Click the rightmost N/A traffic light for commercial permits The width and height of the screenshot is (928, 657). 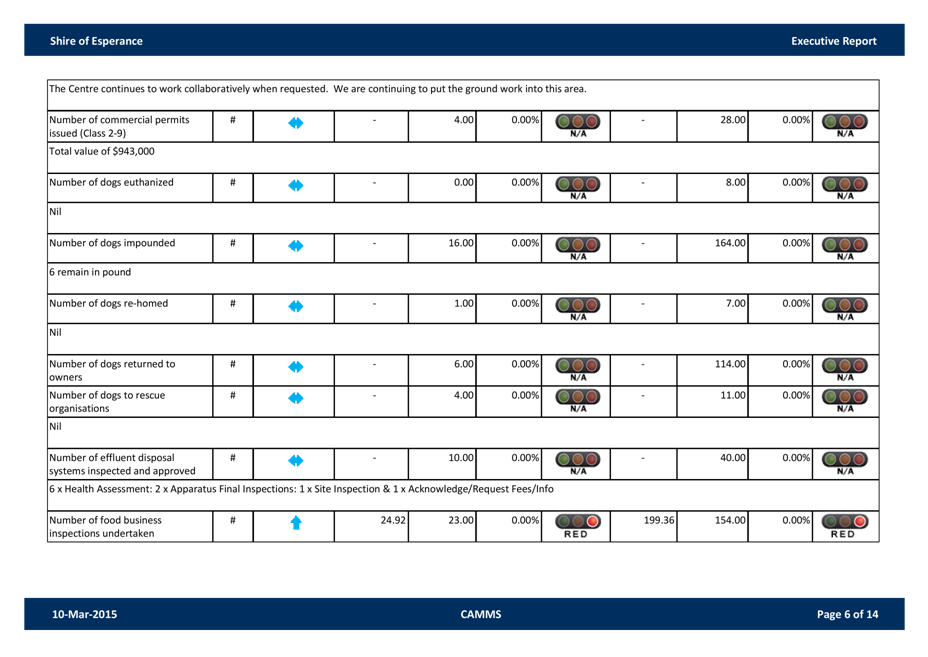[845, 126]
